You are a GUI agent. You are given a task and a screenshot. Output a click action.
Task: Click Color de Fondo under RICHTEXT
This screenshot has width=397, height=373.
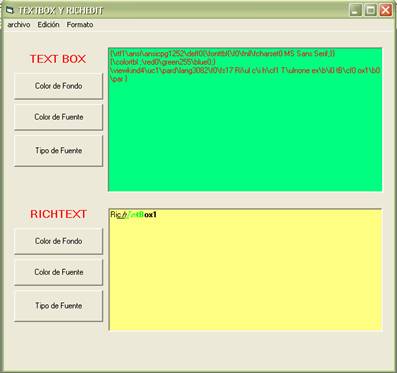[58, 241]
